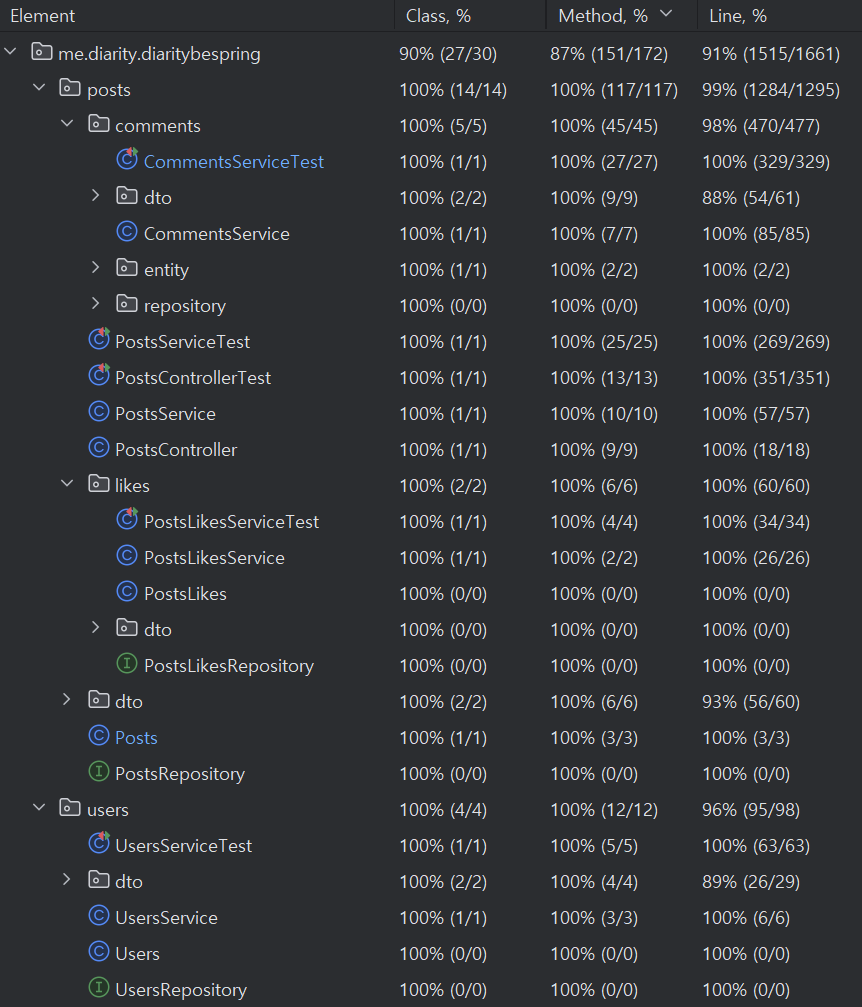This screenshot has height=1007, width=862.
Task: Click the PostsLikesService class icon
Action: pyautogui.click(x=127, y=555)
